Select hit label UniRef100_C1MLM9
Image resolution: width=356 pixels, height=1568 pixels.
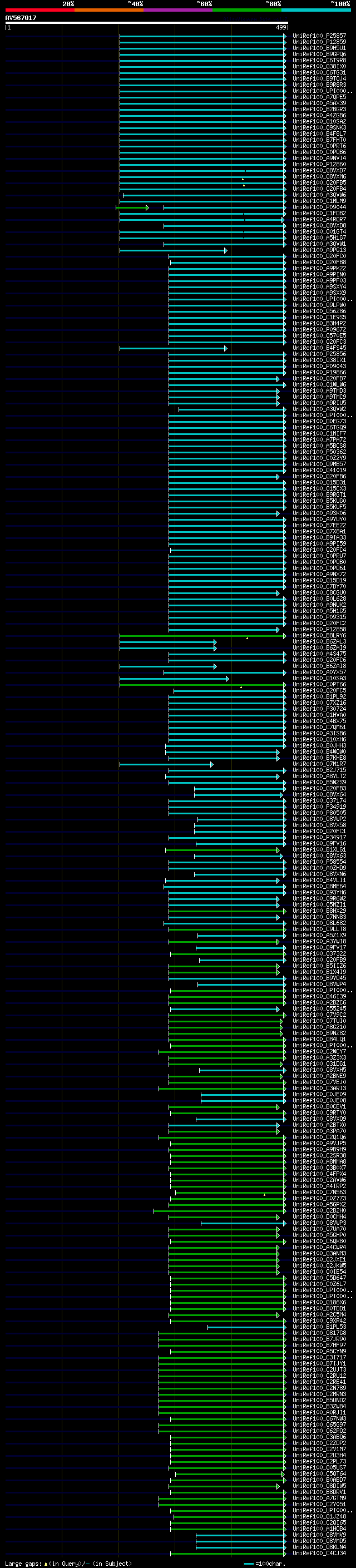(x=319, y=201)
